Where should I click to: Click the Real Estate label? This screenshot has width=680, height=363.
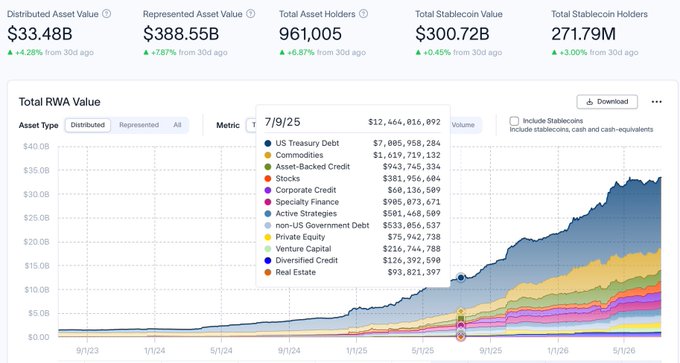tap(295, 272)
